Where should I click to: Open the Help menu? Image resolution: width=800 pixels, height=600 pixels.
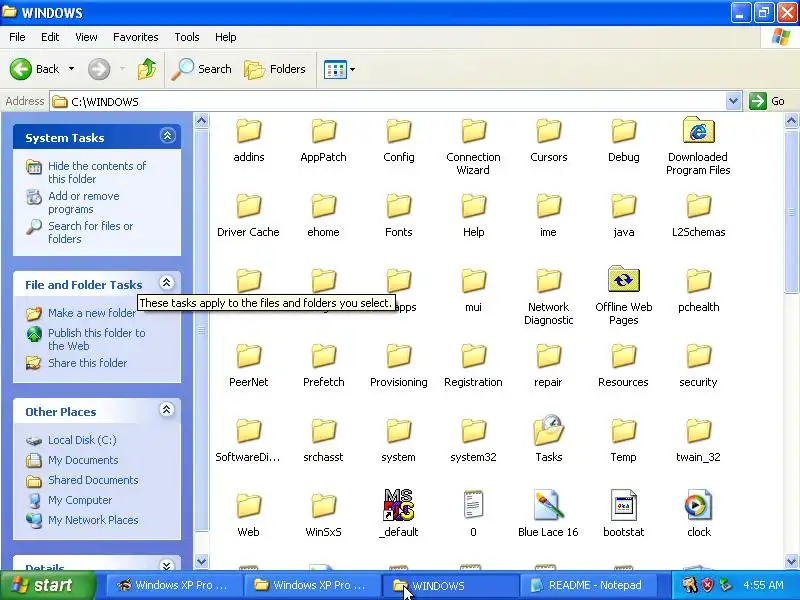coord(226,37)
